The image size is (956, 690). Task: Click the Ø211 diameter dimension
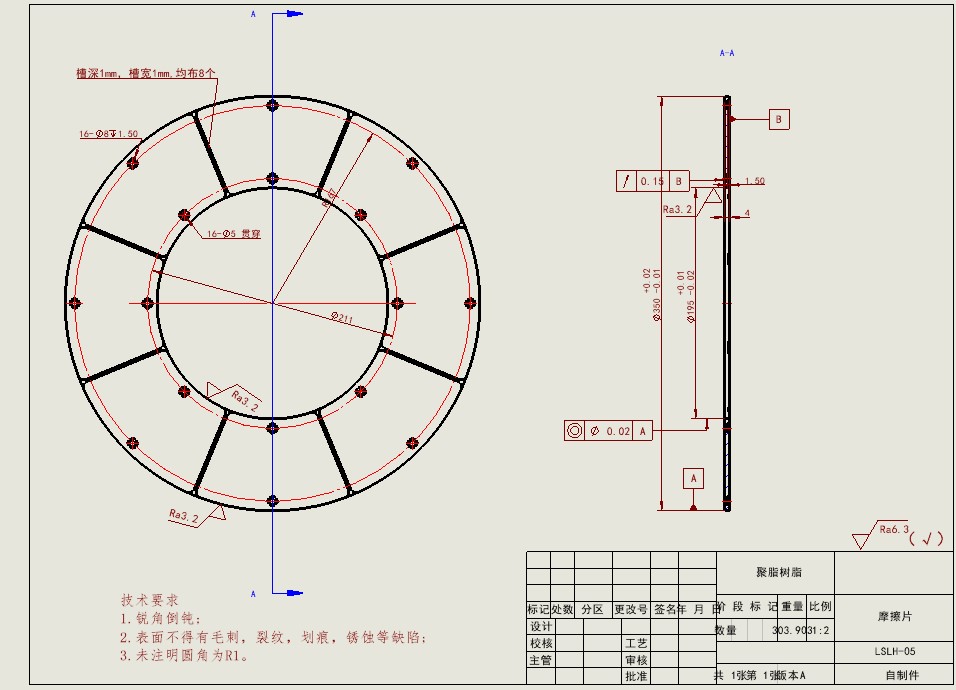point(344,317)
